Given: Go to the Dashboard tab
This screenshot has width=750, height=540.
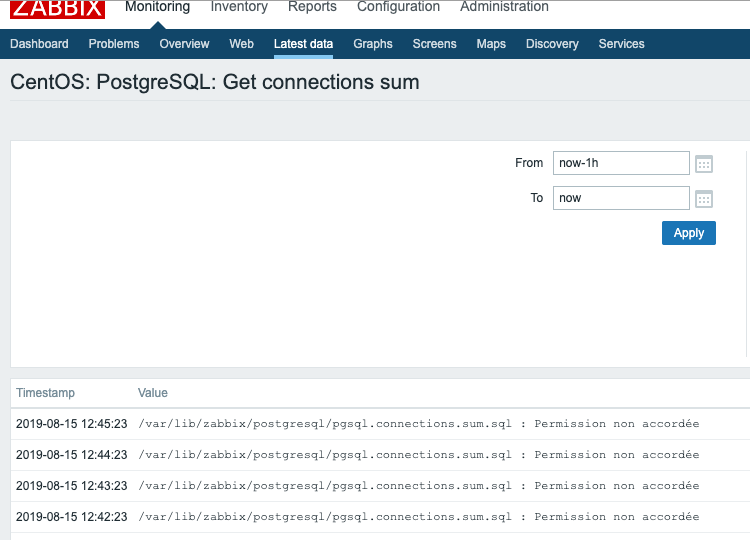Looking at the screenshot, I should [39, 44].
